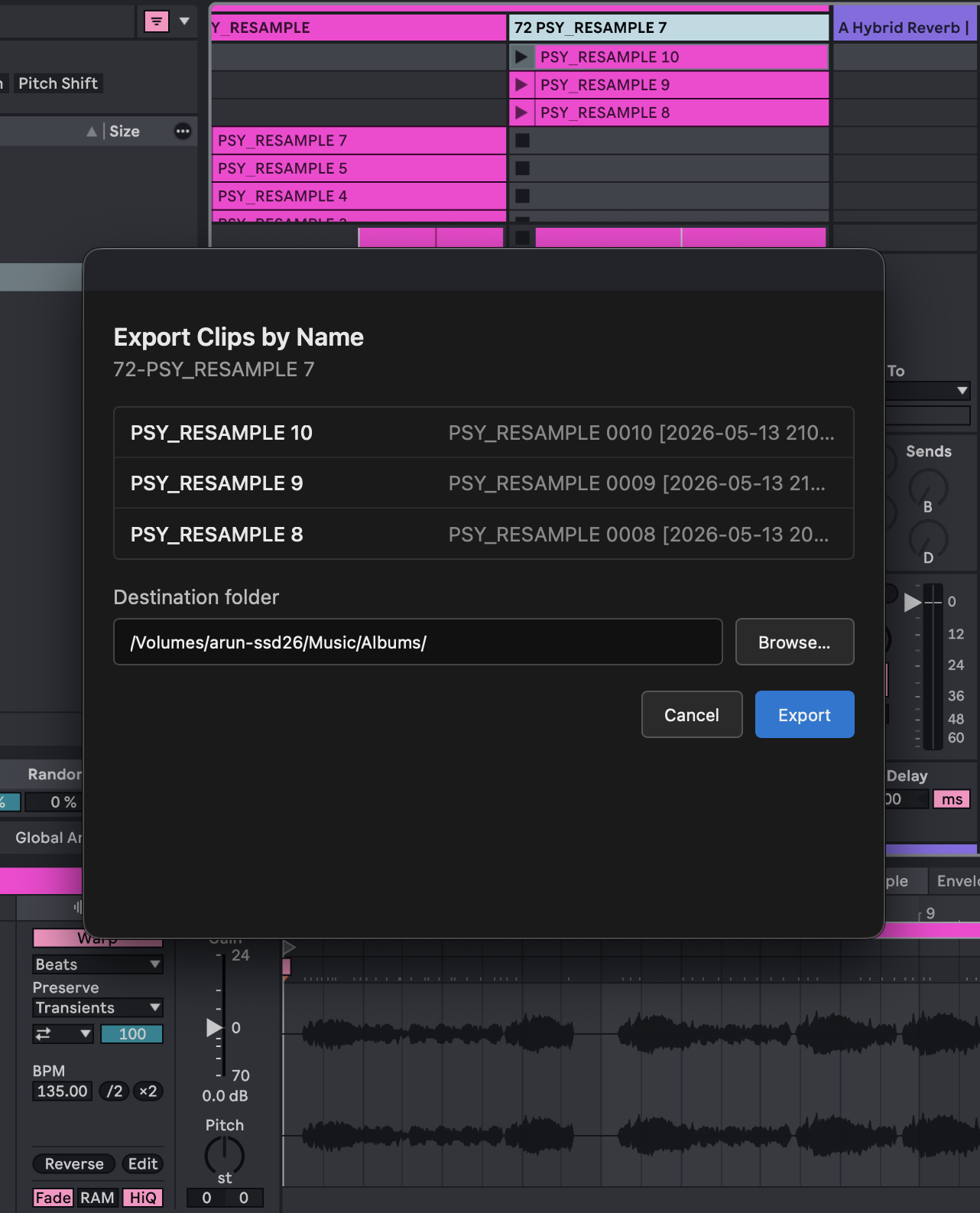
Task: Launch the PSY_RESAMPLE 8 clip
Action: [x=521, y=112]
